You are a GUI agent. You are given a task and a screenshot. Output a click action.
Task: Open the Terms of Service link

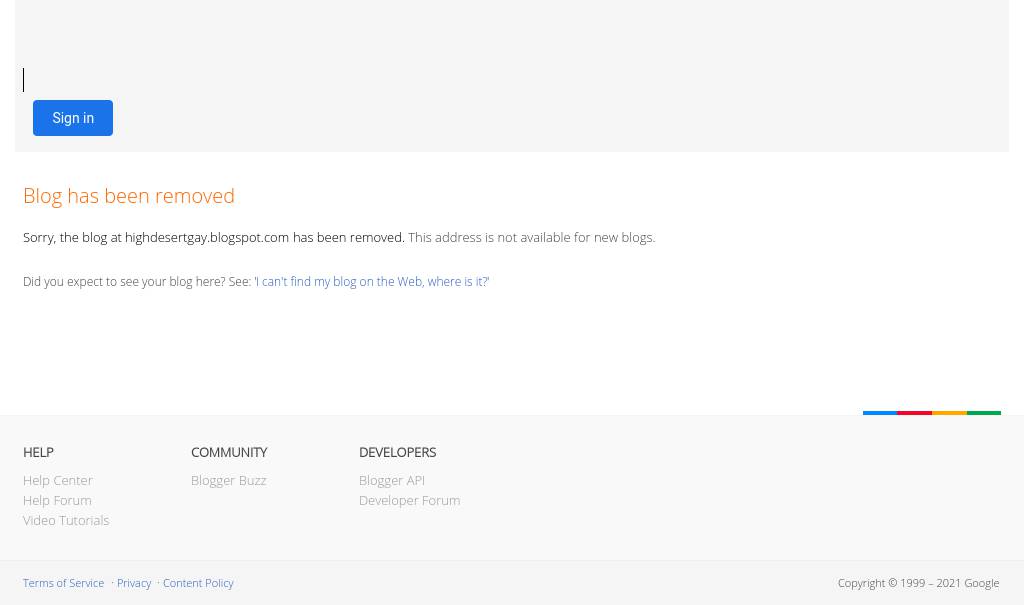click(x=63, y=583)
